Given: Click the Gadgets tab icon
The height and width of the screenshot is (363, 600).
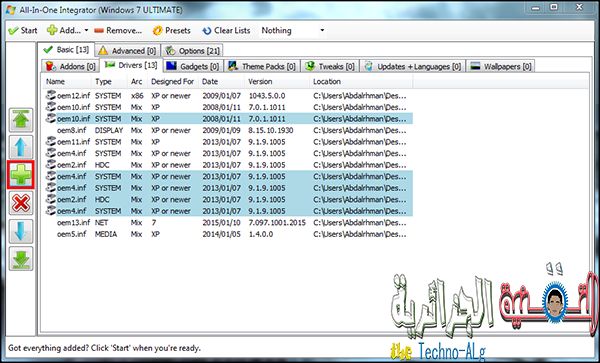Looking at the screenshot, I should pyautogui.click(x=171, y=66).
